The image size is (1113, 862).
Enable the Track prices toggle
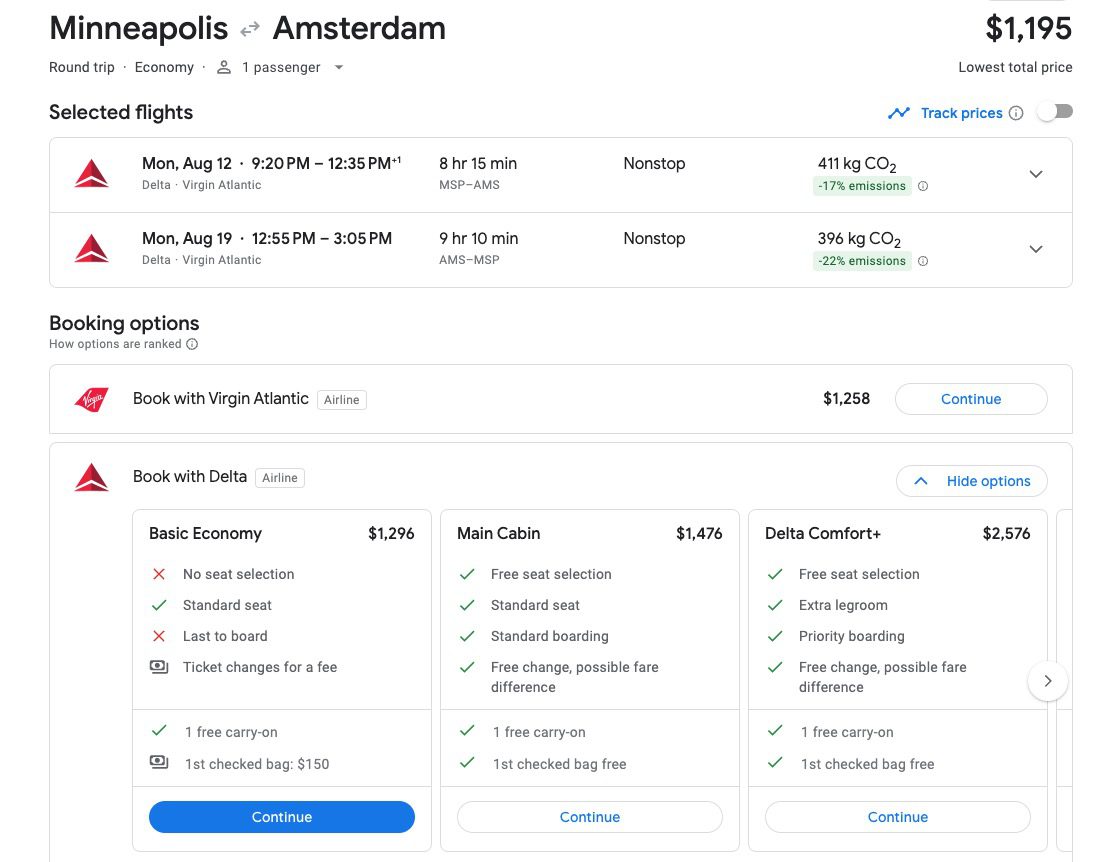[x=1054, y=112]
